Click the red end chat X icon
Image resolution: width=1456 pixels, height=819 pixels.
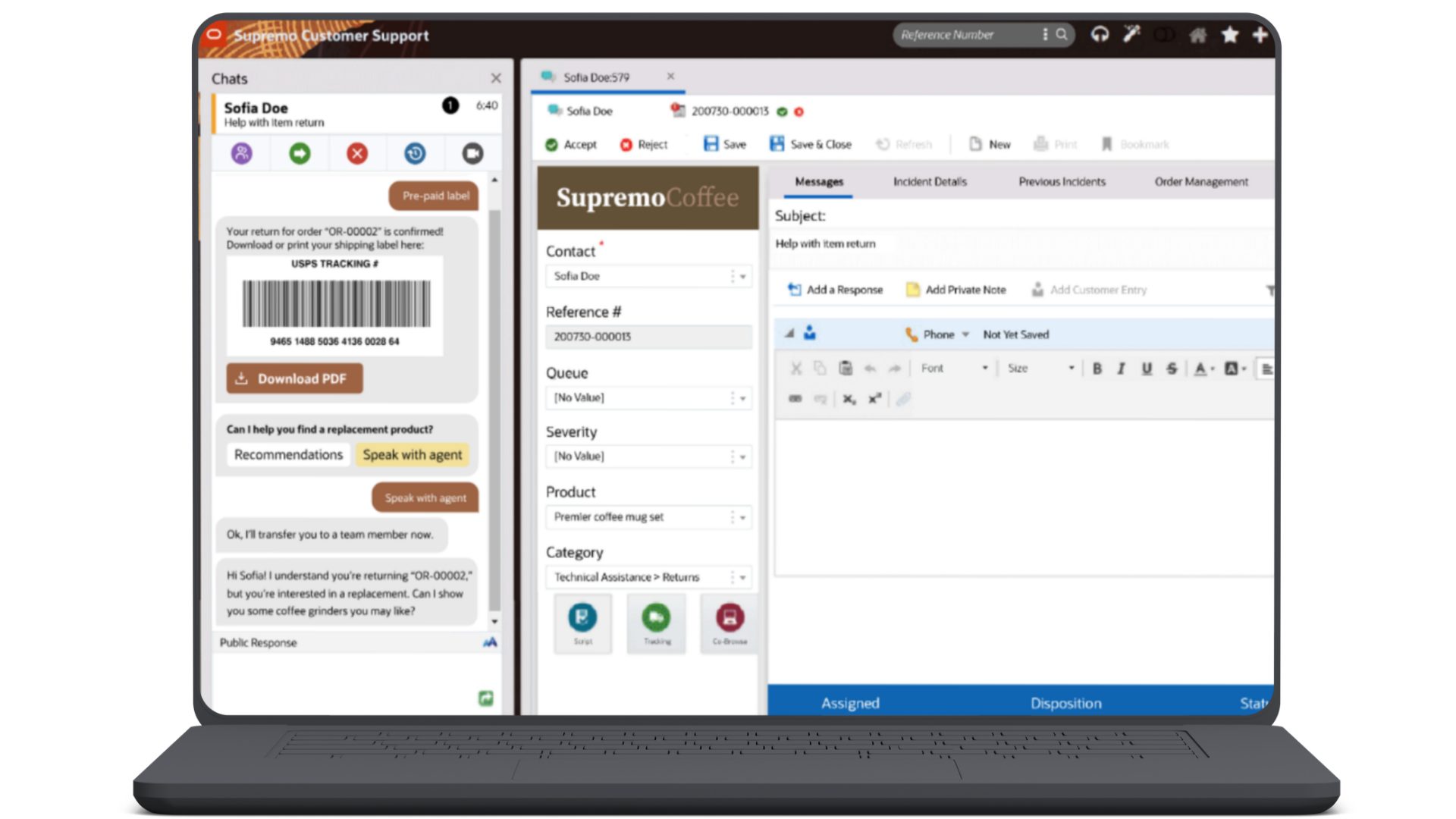357,154
